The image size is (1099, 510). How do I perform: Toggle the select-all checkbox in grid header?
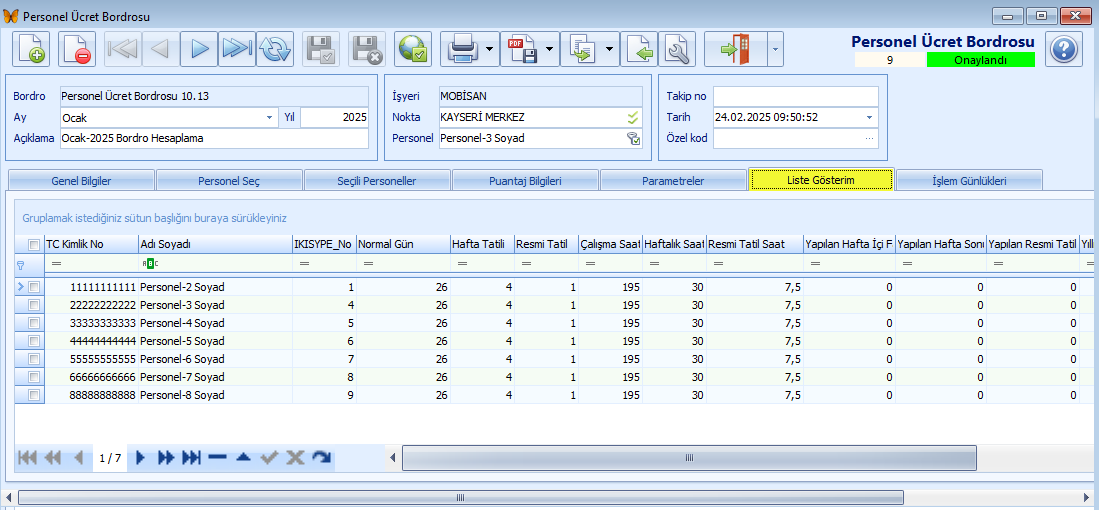[x=34, y=244]
